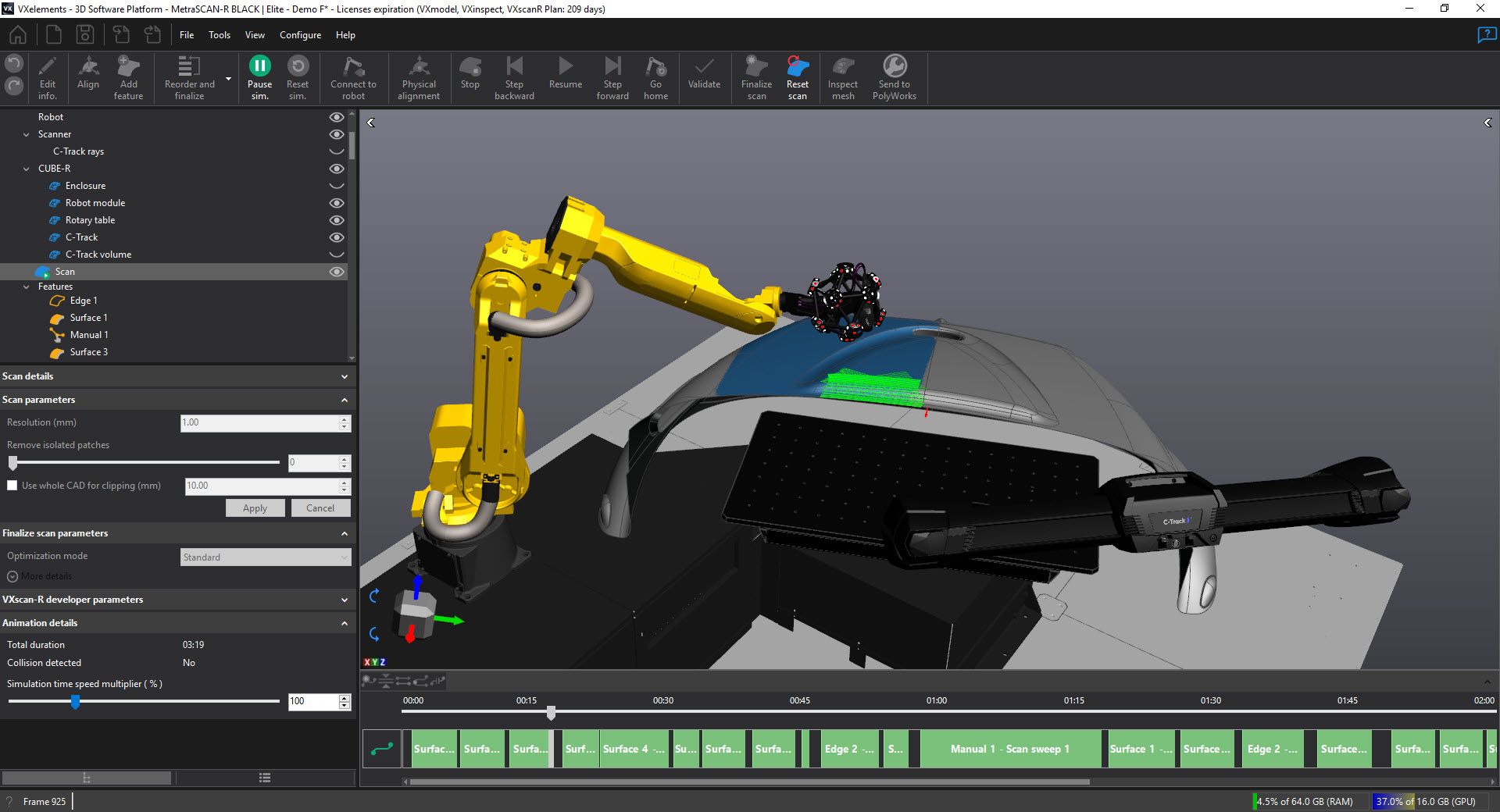Collapse the CUBE-R tree node

click(x=26, y=169)
